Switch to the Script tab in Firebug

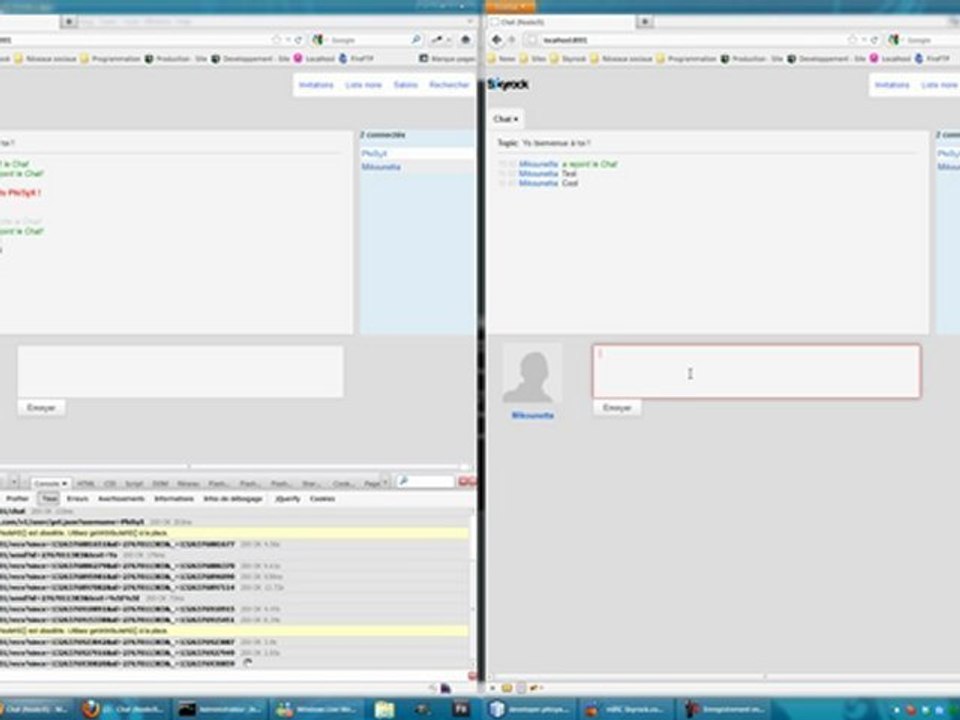click(x=134, y=484)
